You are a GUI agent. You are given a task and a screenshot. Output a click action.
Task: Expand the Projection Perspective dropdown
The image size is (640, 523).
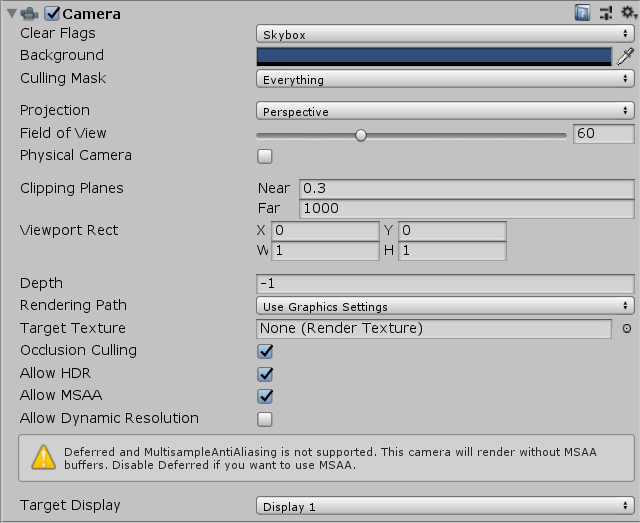(x=445, y=111)
